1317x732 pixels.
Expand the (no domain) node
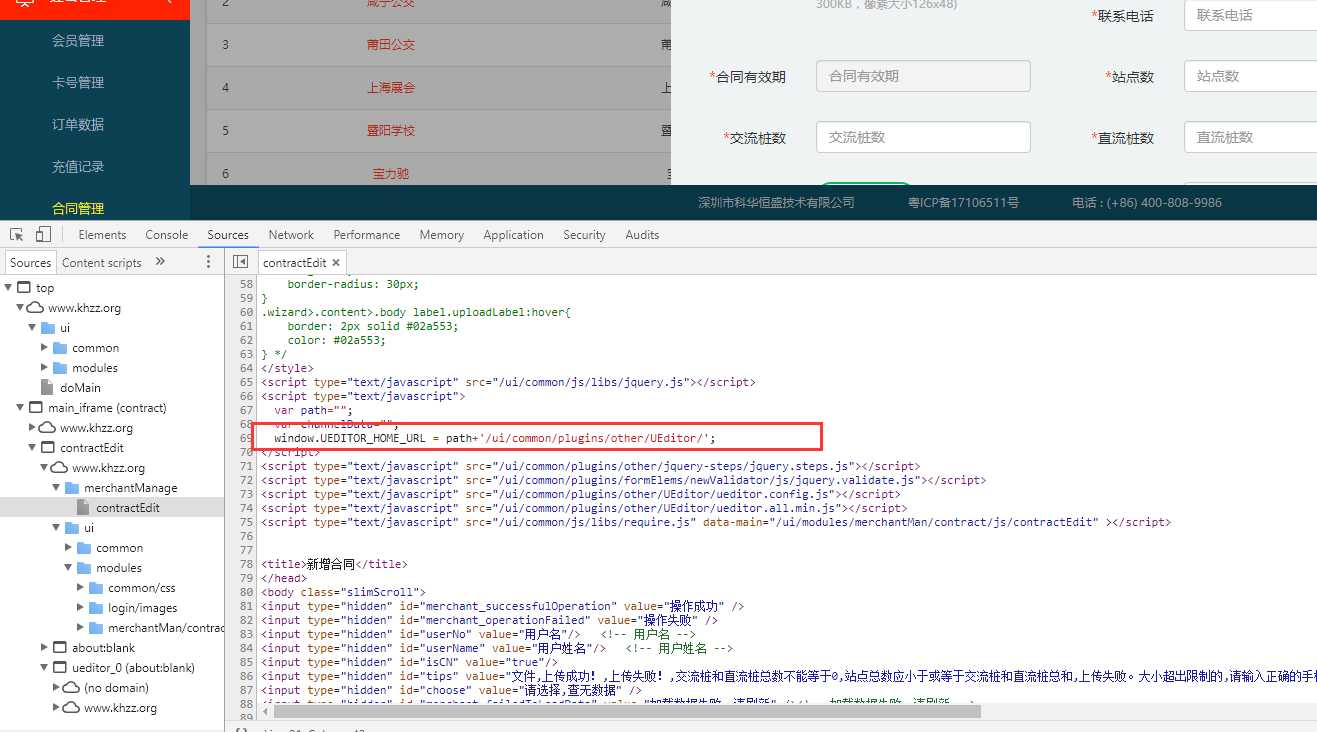[x=57, y=688]
